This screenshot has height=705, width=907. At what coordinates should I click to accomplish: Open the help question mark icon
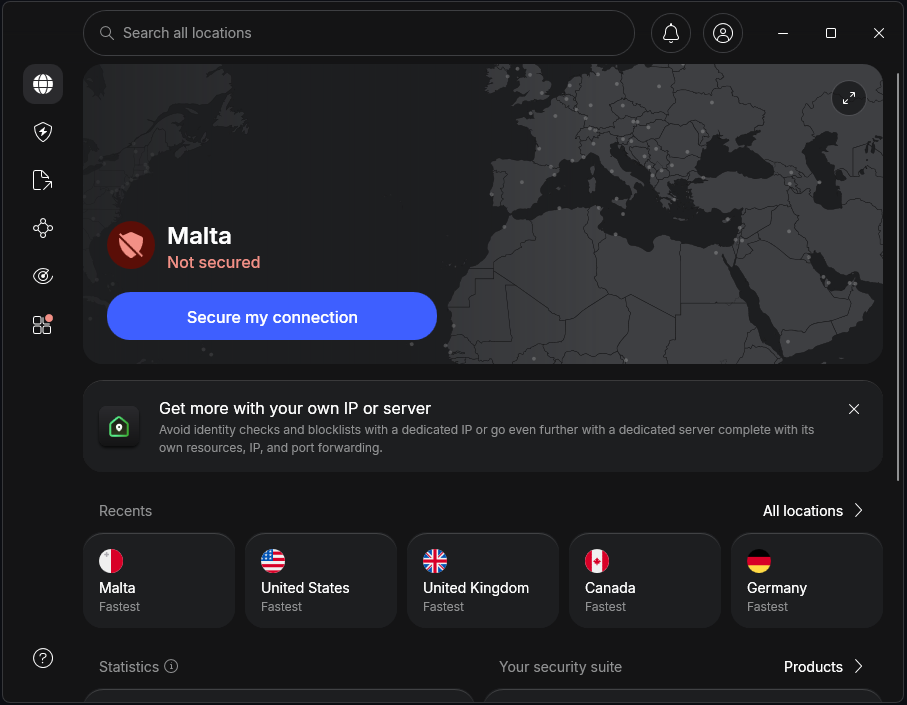pos(43,658)
